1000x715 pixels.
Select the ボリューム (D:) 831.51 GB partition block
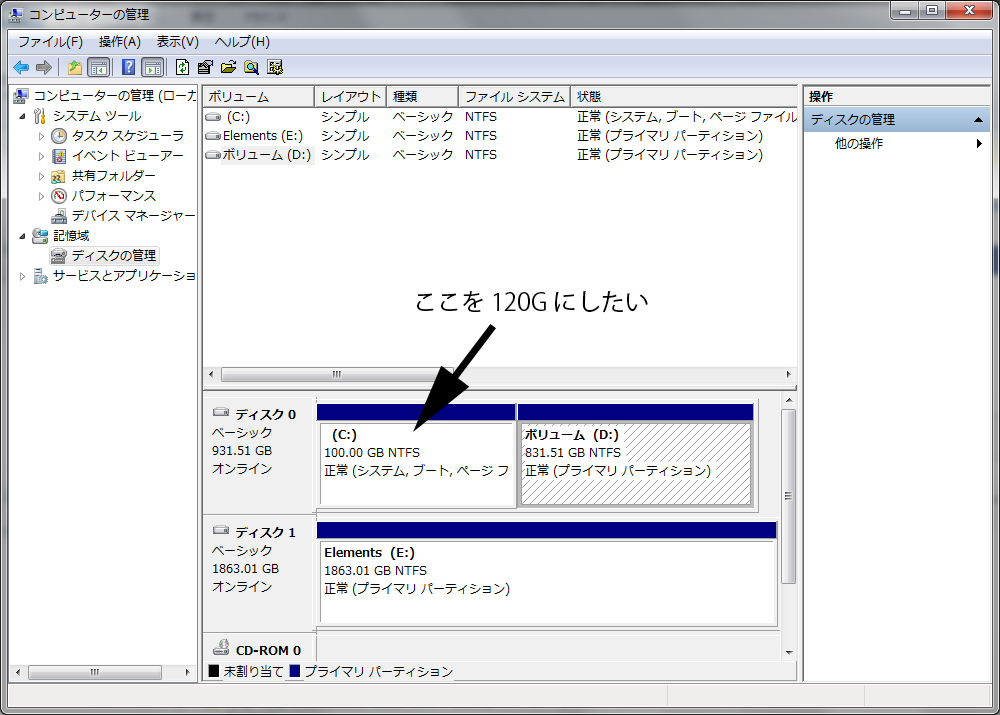[x=636, y=457]
